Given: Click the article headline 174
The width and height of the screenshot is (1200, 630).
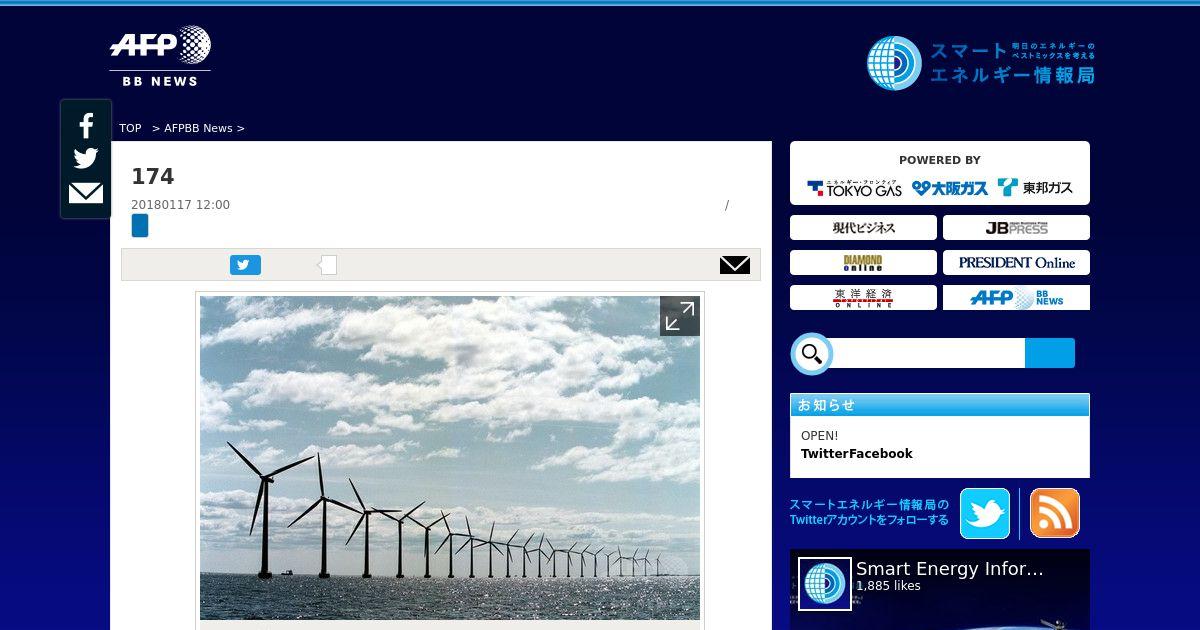Looking at the screenshot, I should [153, 177].
